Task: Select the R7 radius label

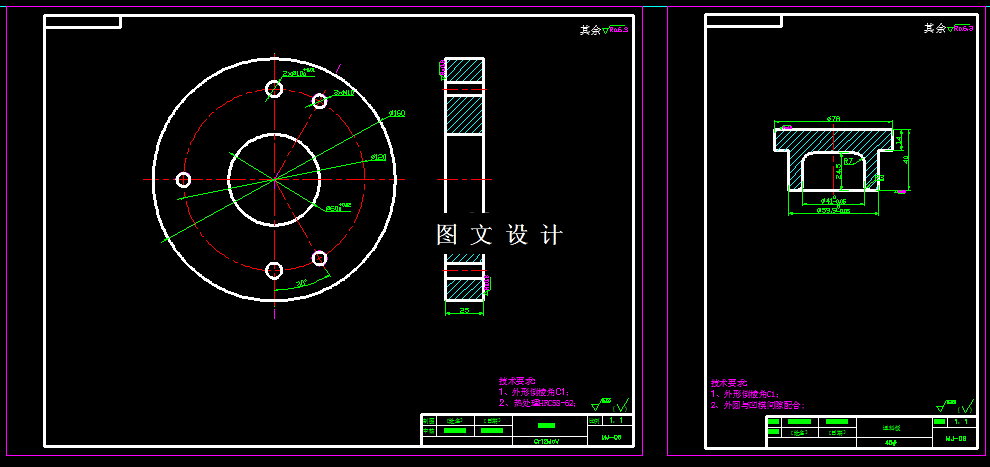Action: click(849, 161)
